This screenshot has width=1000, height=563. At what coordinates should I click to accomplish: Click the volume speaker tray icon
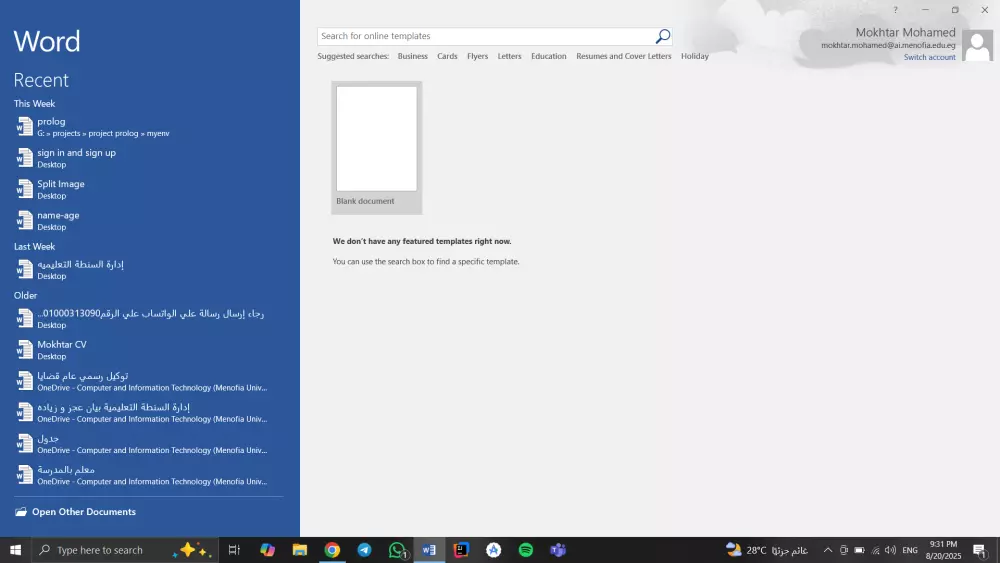click(890, 550)
